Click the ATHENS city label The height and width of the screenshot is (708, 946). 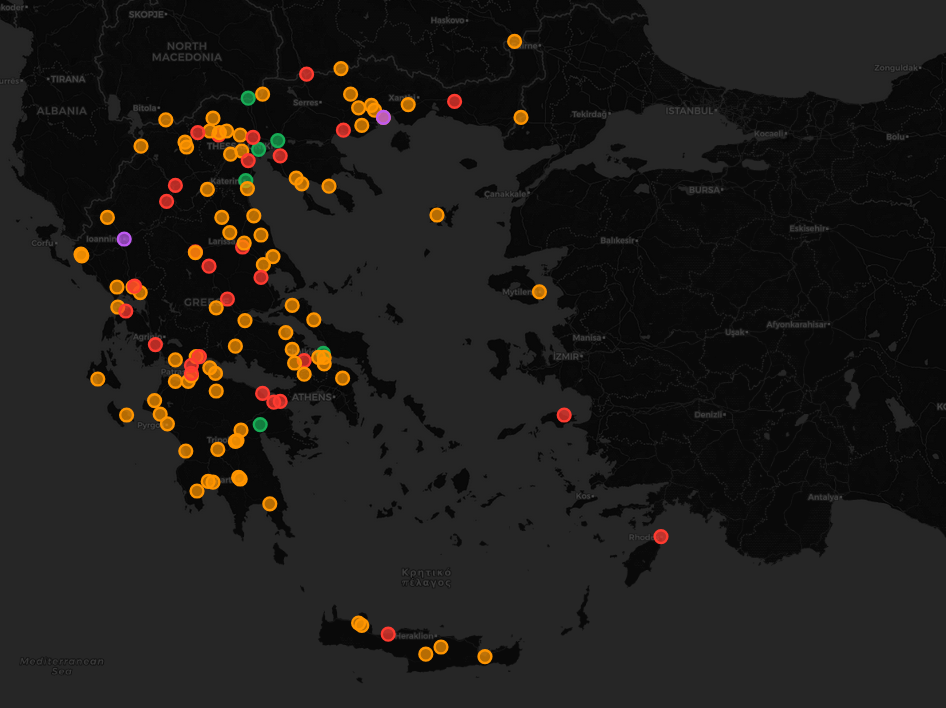pyautogui.click(x=312, y=397)
